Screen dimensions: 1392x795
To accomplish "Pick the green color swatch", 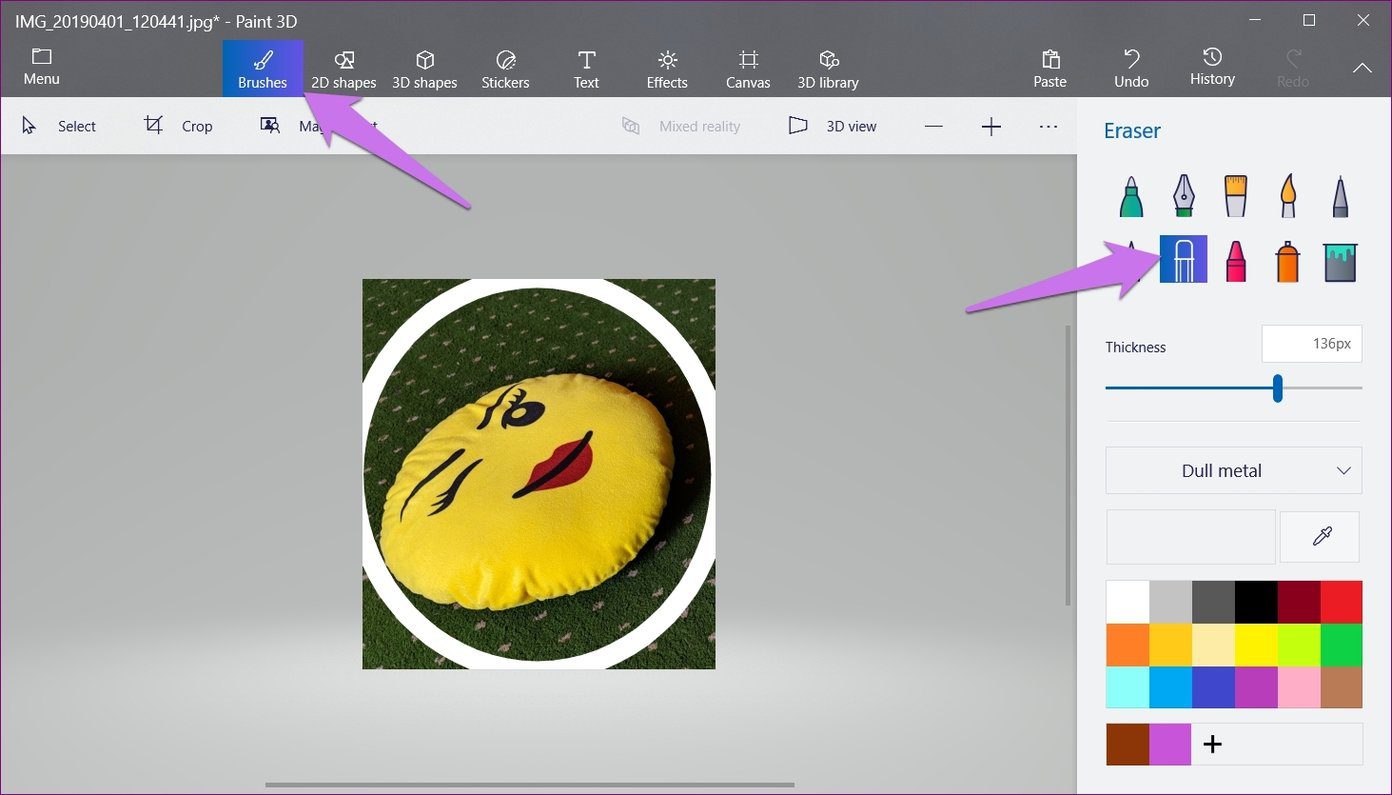I will [1342, 645].
